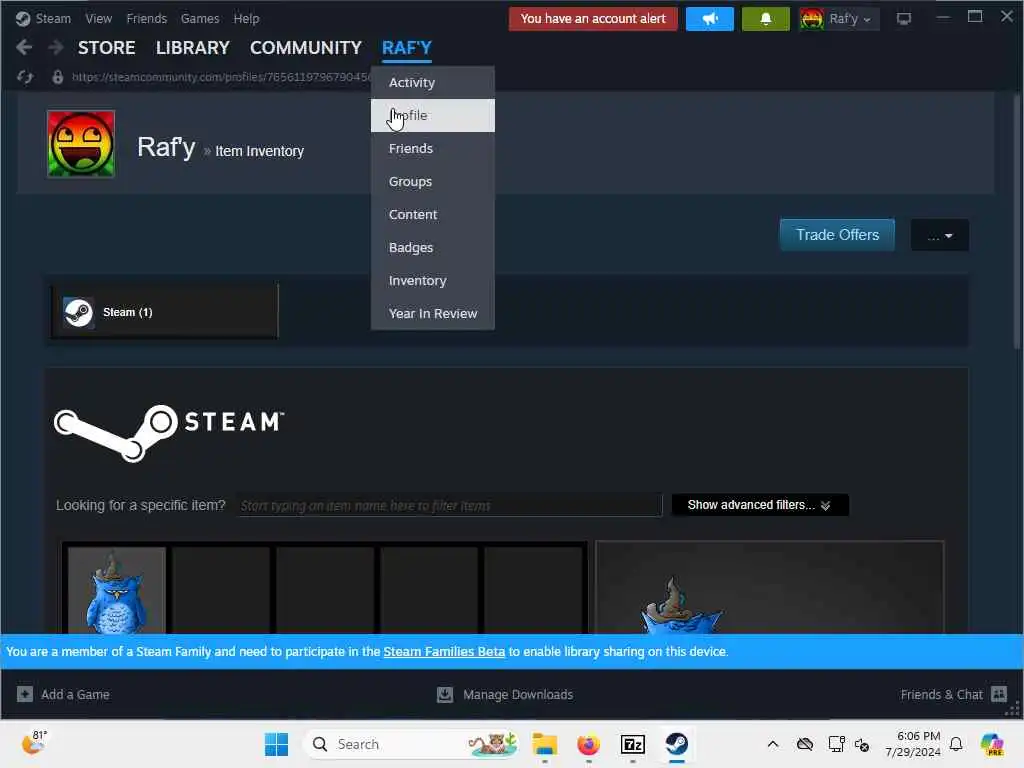Reload the page with the refresh icon
1024x768 pixels.
[x=25, y=77]
